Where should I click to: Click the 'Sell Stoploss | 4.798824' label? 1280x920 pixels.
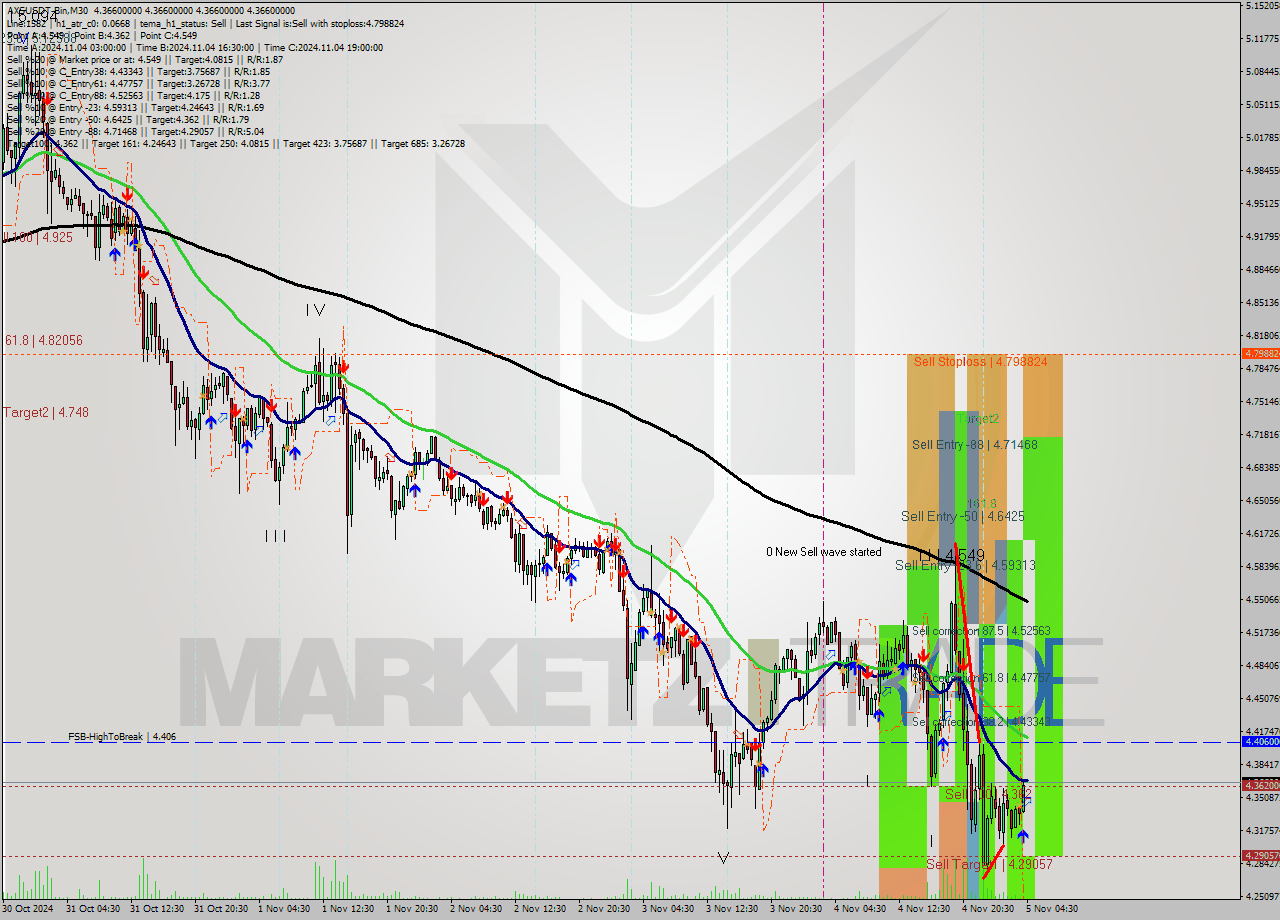tap(980, 361)
